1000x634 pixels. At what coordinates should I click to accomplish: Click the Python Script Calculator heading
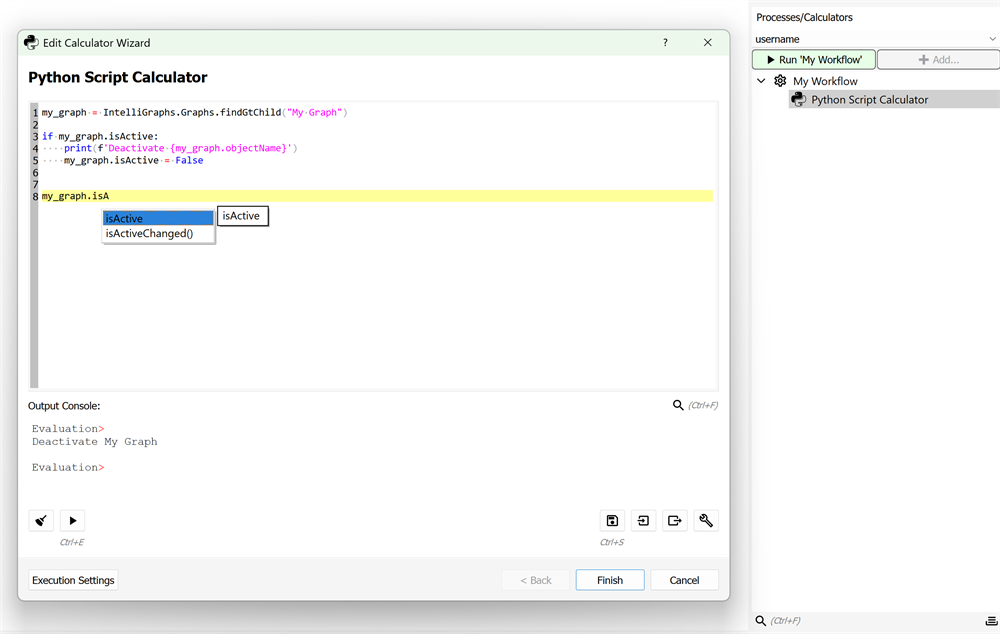(118, 77)
